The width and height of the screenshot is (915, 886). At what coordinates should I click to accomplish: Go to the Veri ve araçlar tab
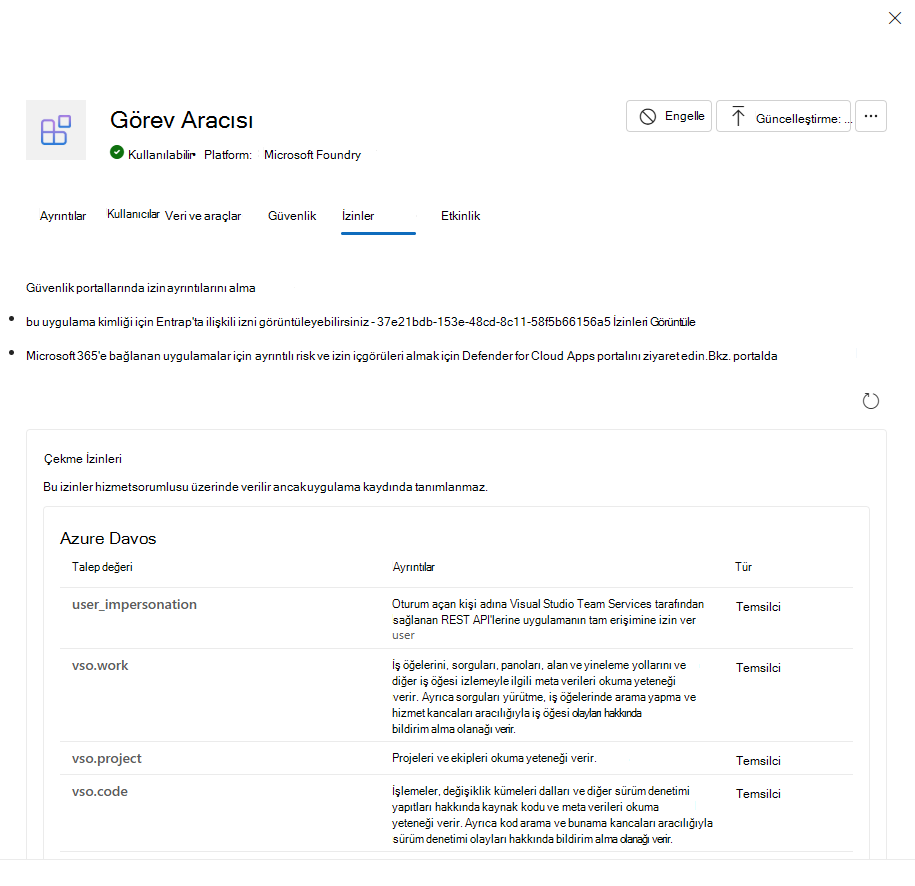[x=203, y=216]
